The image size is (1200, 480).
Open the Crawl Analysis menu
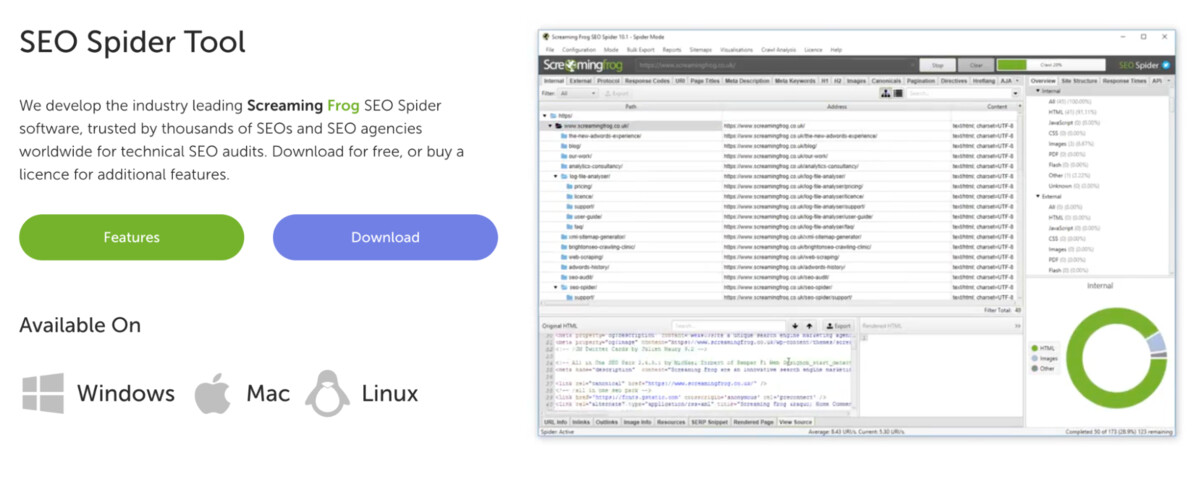point(779,50)
